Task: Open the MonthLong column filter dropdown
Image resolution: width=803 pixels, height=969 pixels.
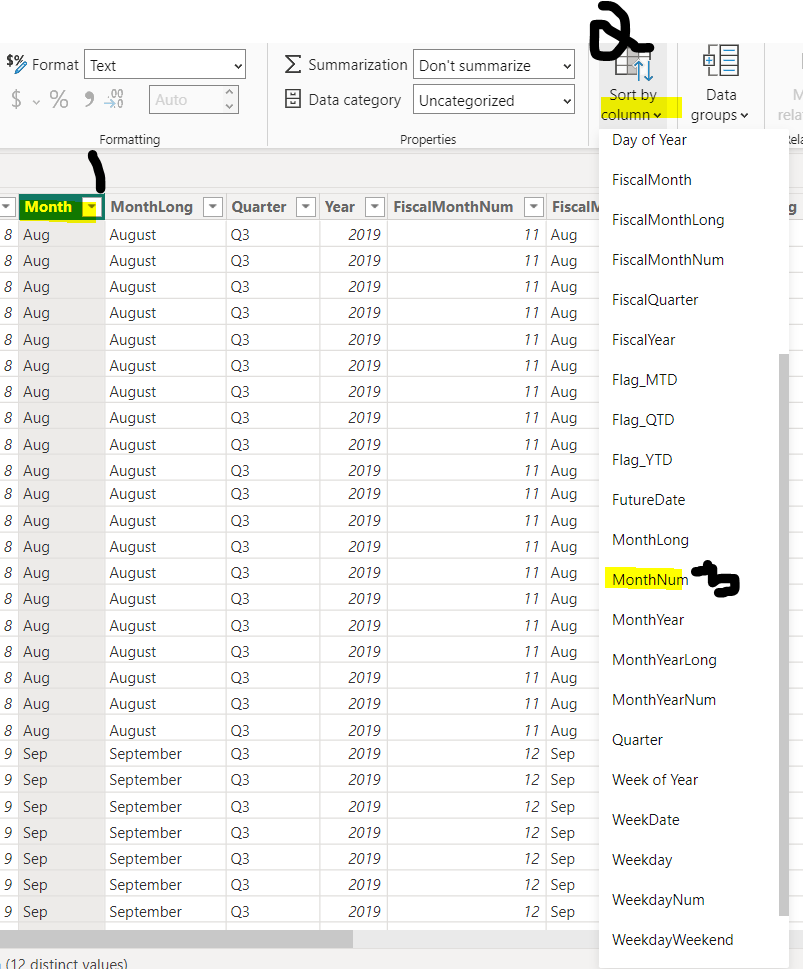Action: (x=213, y=207)
